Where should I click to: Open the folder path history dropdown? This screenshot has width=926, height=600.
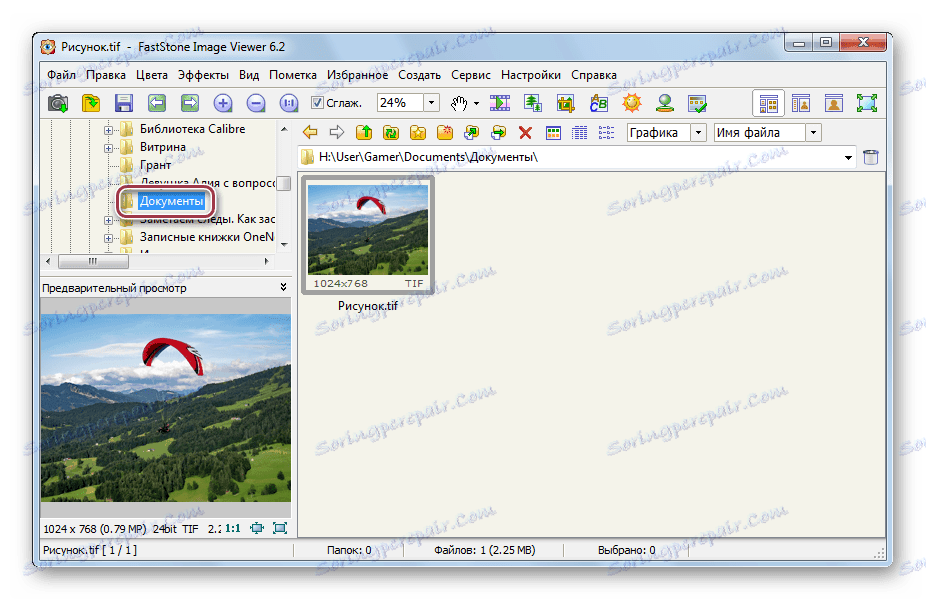pyautogui.click(x=848, y=158)
